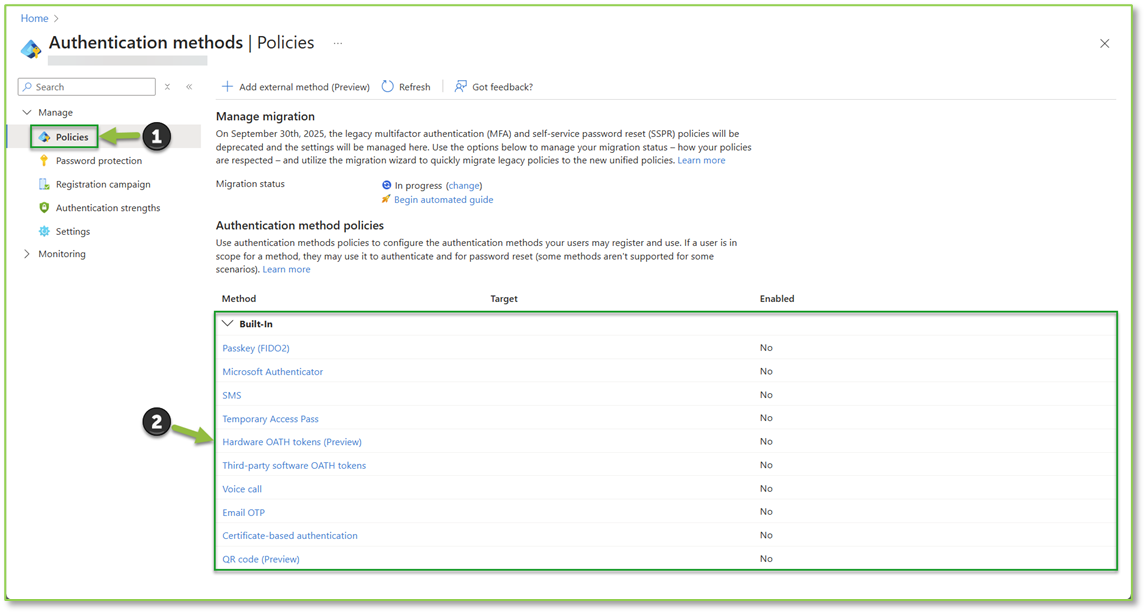
Task: Configure the Microsoft Authenticator method
Action: click(272, 371)
